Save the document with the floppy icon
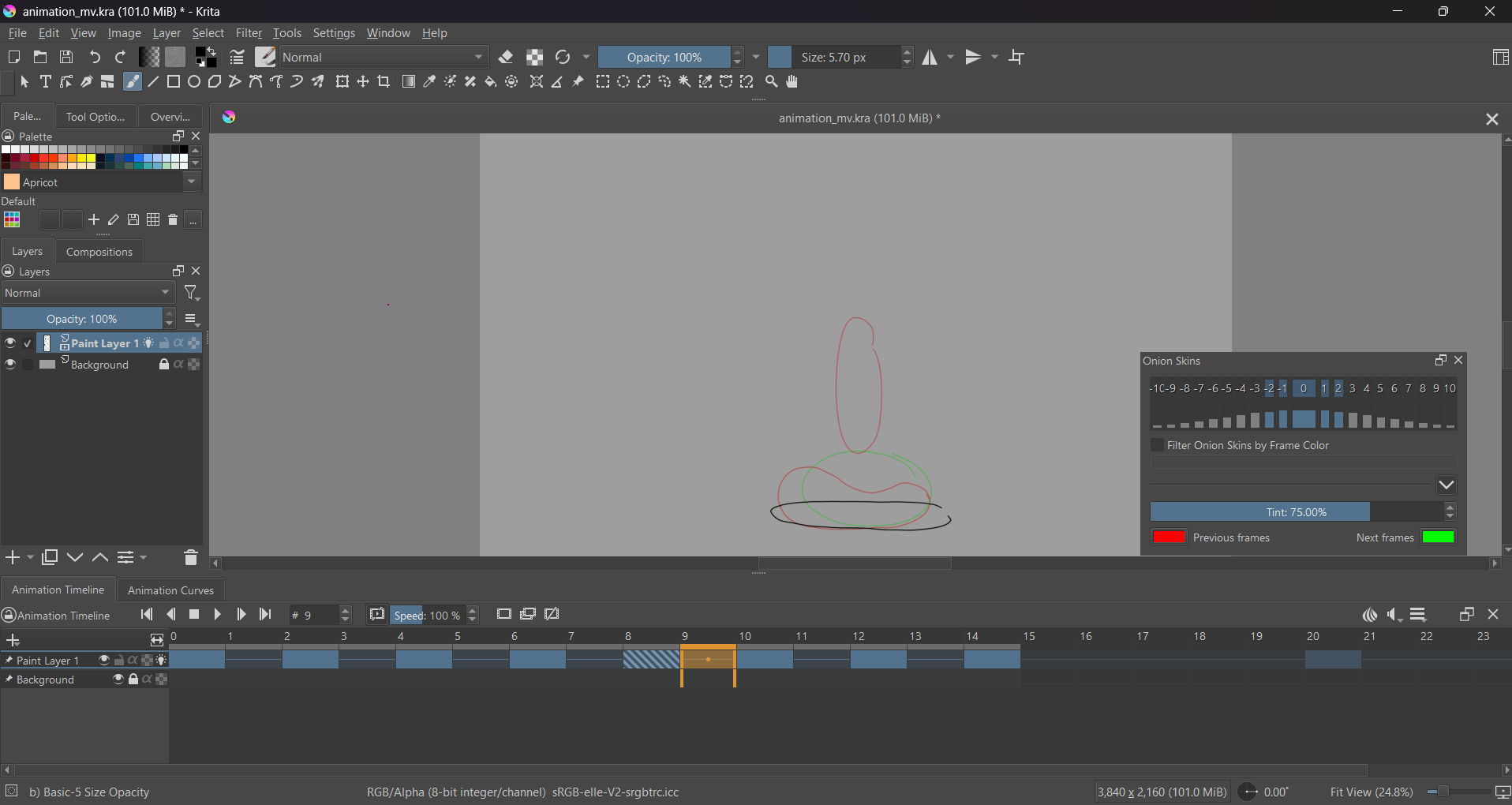 [67, 58]
